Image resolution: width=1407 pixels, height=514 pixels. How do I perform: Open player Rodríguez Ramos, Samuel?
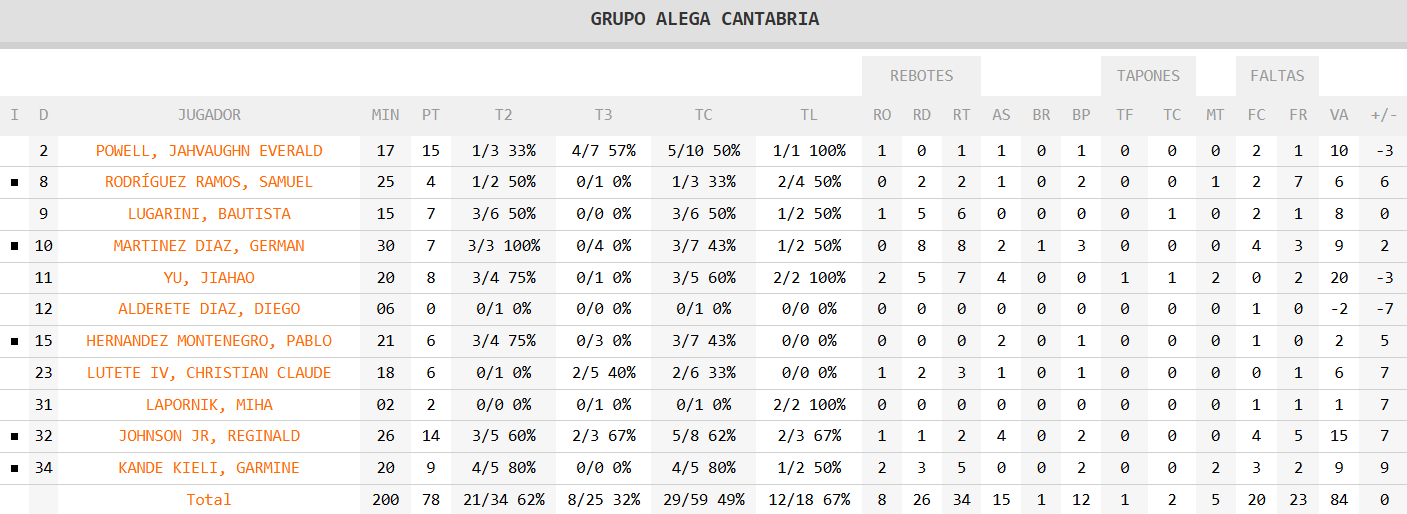209,182
